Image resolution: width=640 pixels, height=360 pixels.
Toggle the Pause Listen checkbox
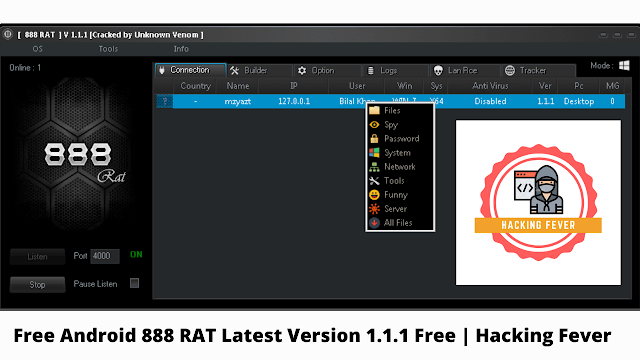(x=134, y=283)
